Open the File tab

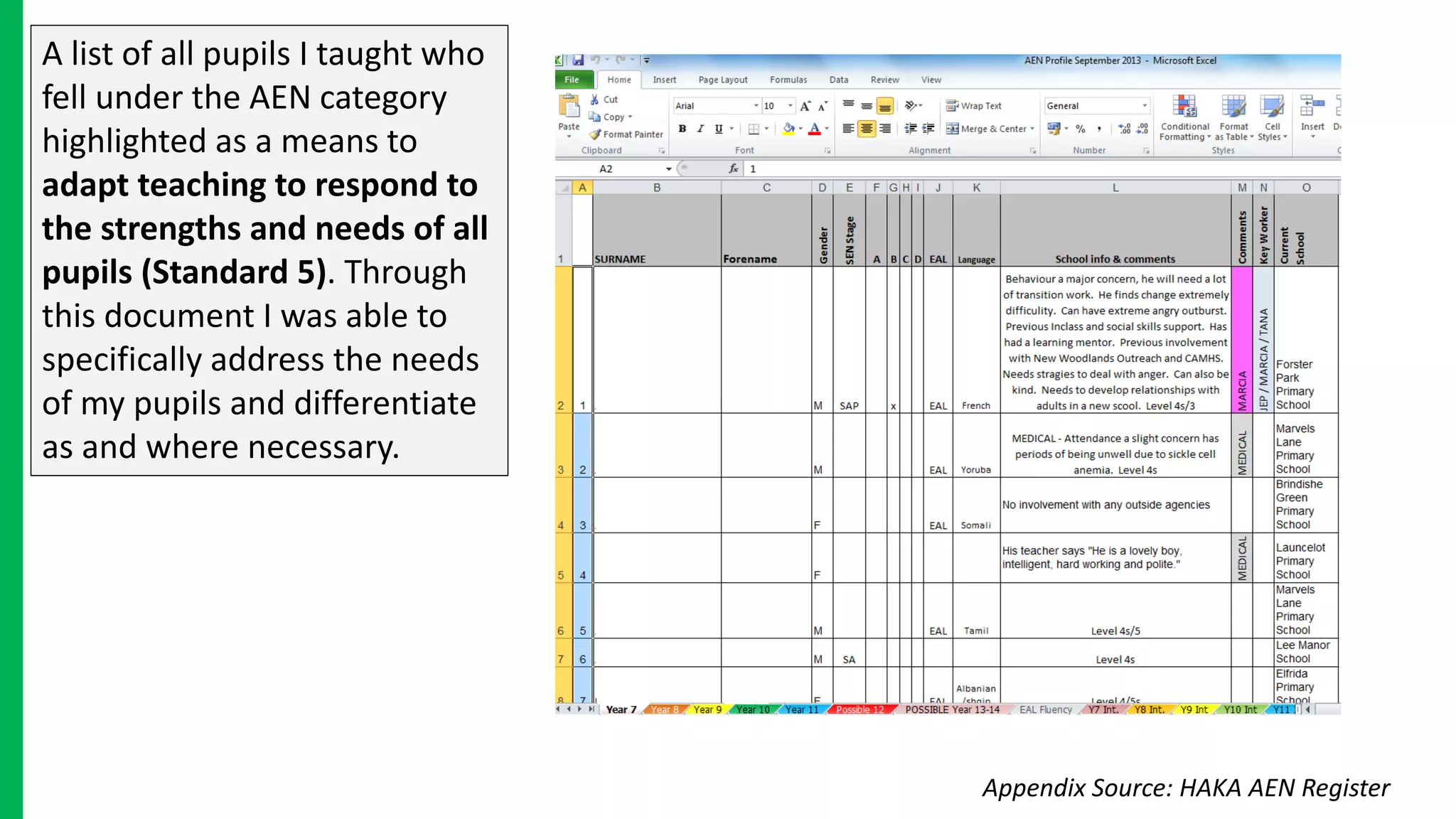pos(572,80)
